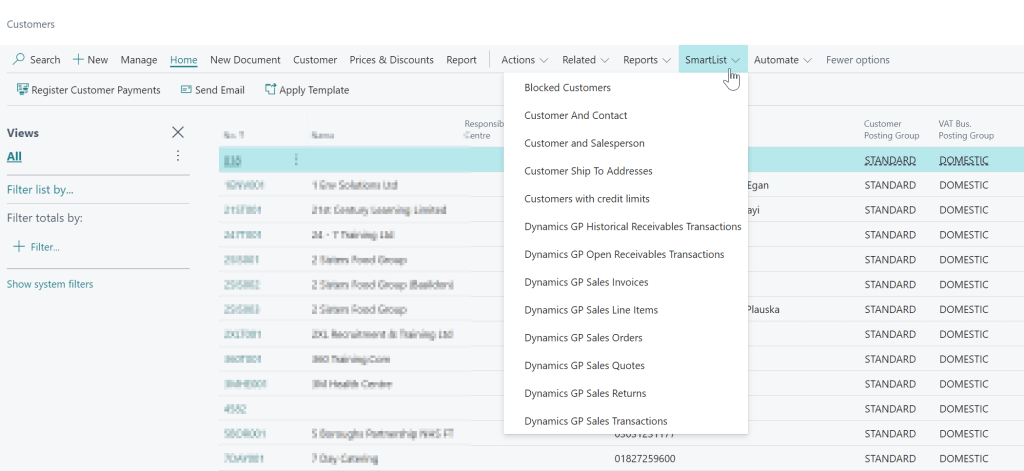Click the Send Email envelope icon
The image size is (1024, 471).
pos(186,90)
